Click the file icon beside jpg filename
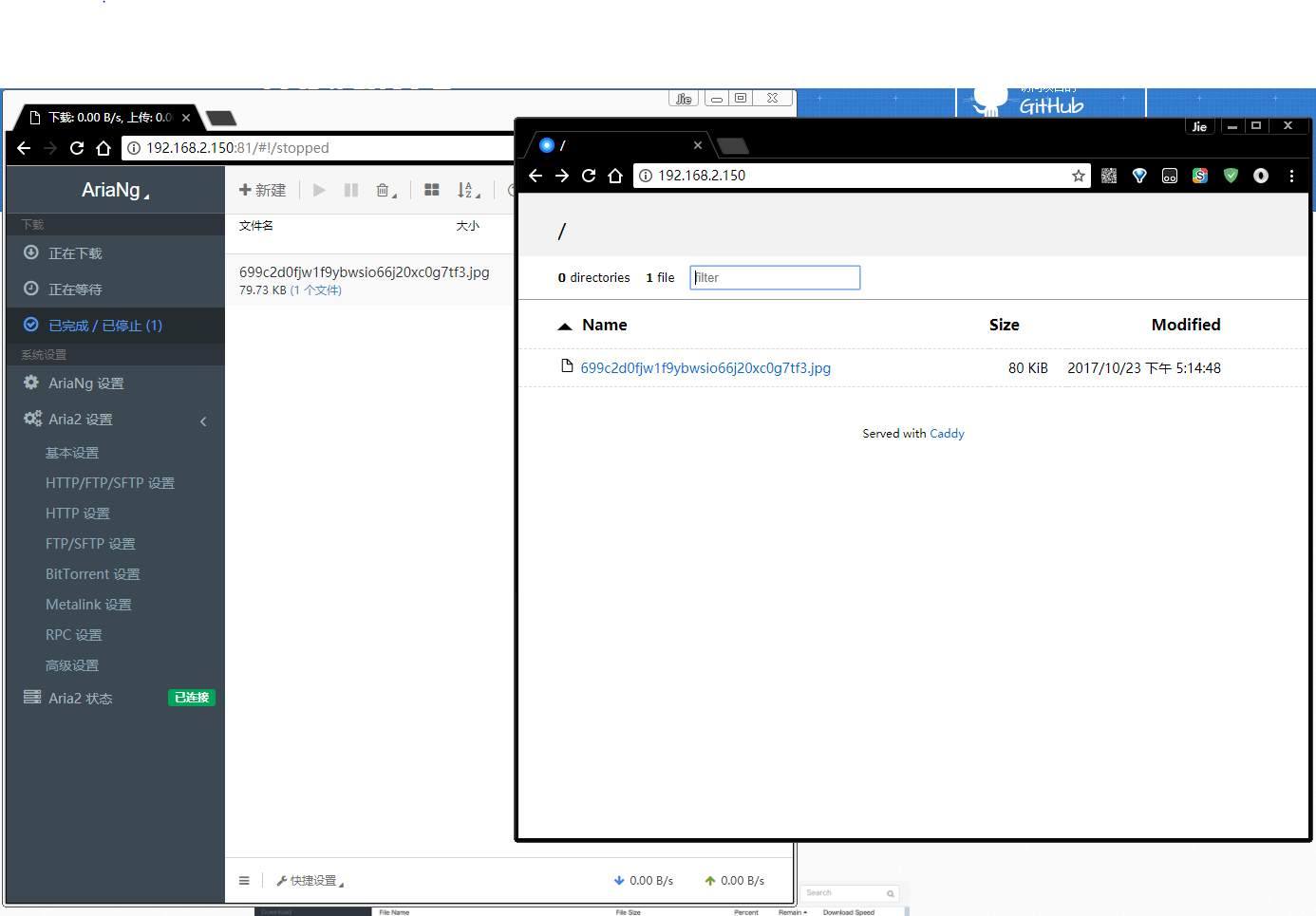This screenshot has height=916, width=1316. click(x=567, y=366)
